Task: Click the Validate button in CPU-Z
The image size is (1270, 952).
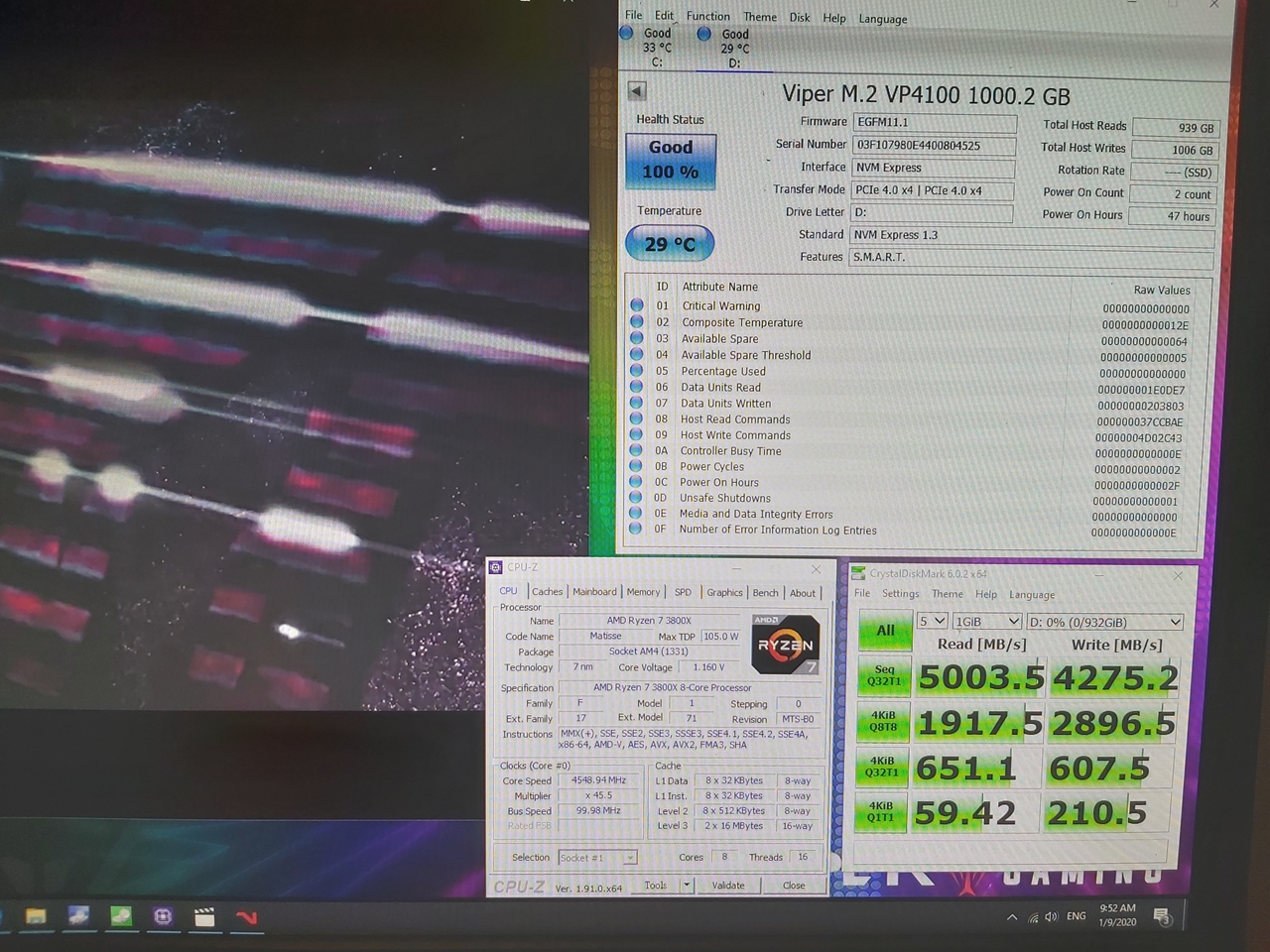Action: [728, 885]
